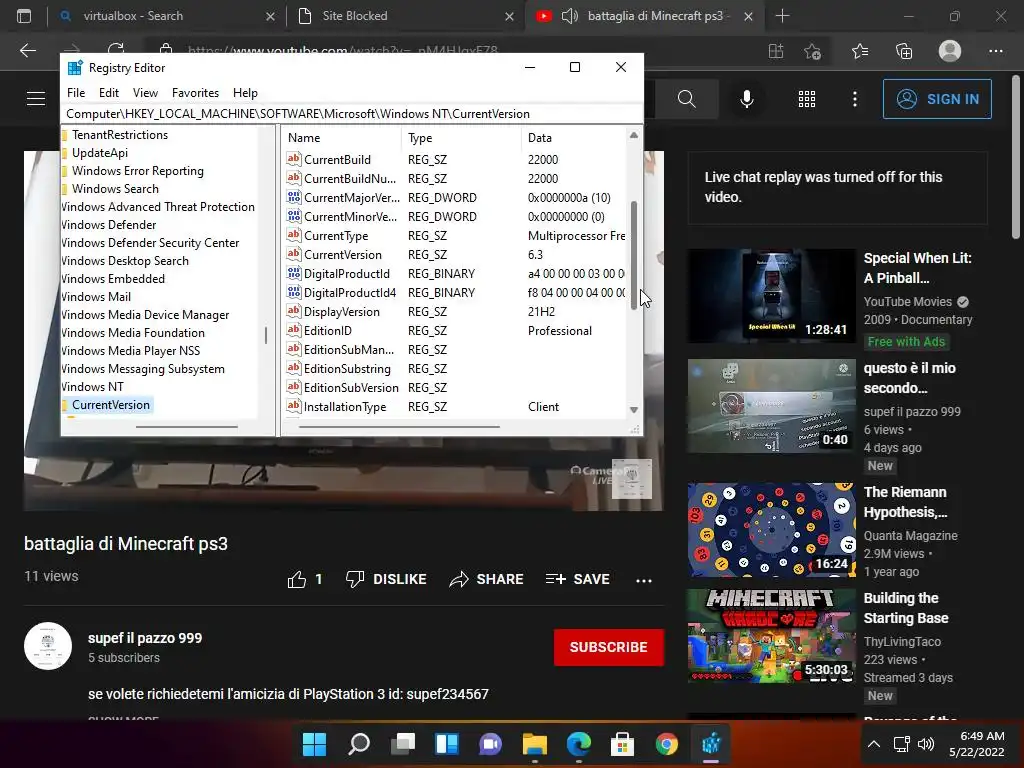Open taskbar Search magnifier

[359, 744]
